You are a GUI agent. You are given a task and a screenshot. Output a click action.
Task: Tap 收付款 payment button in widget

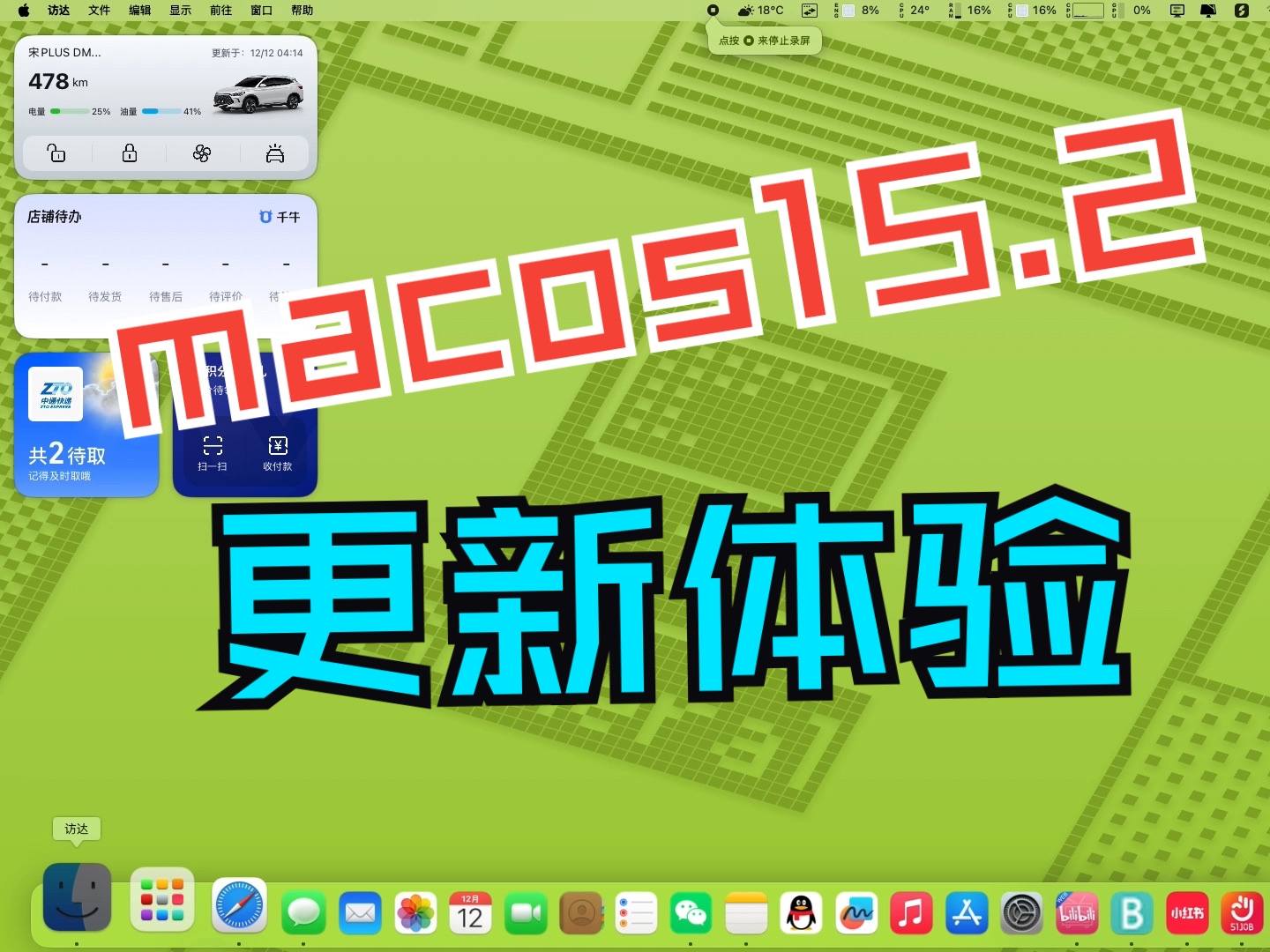278,453
